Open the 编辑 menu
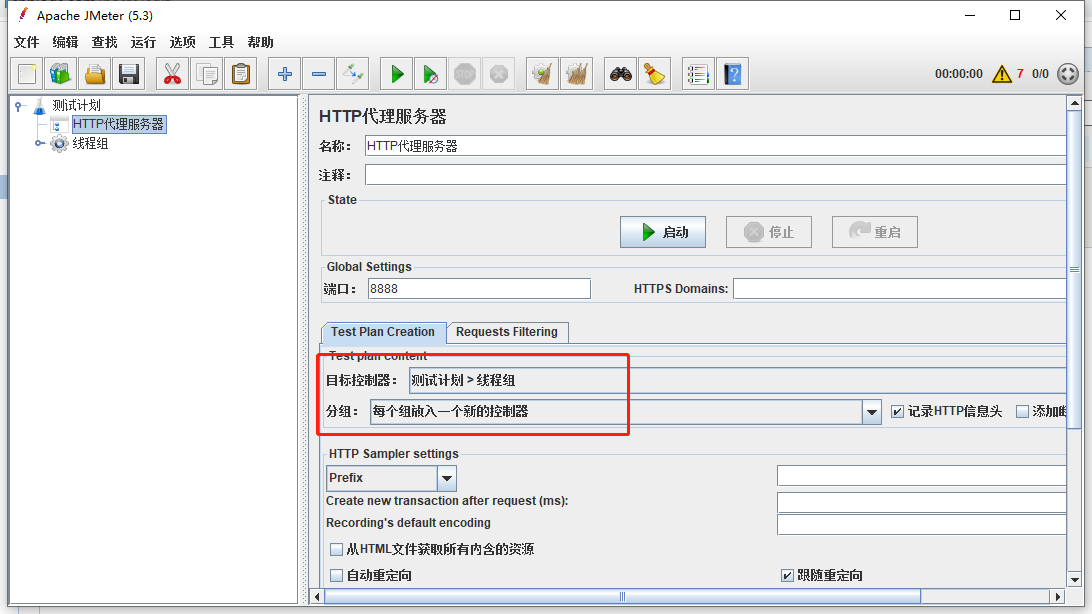This screenshot has height=614, width=1092. point(65,42)
